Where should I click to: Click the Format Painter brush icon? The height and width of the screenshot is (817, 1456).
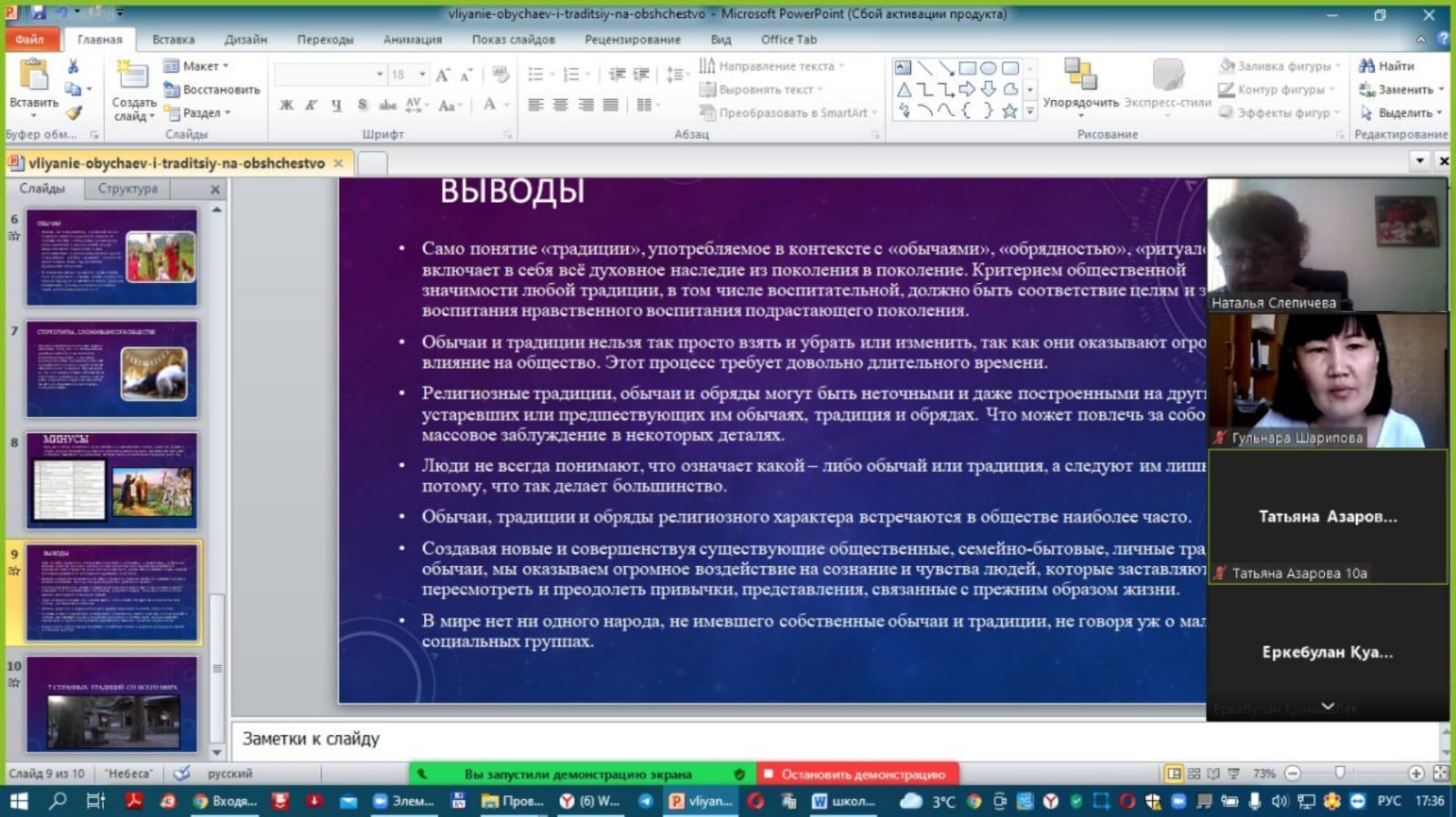click(74, 113)
